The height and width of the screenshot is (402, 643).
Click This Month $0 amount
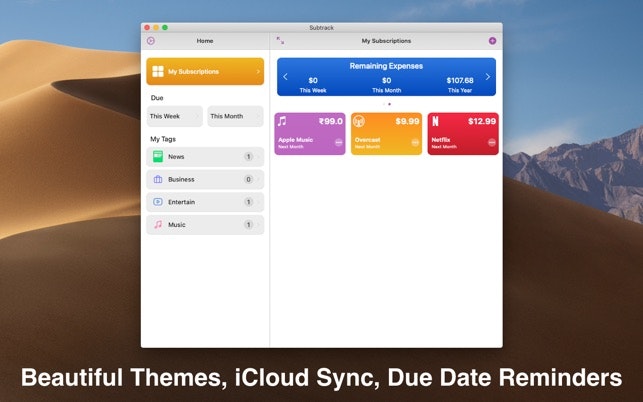pos(387,80)
